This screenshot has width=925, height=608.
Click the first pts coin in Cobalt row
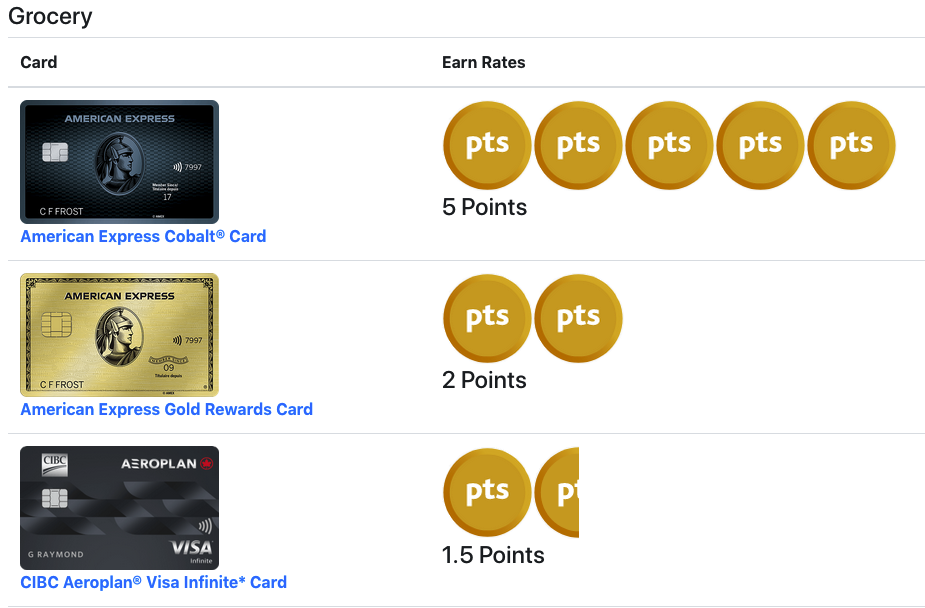pos(487,145)
